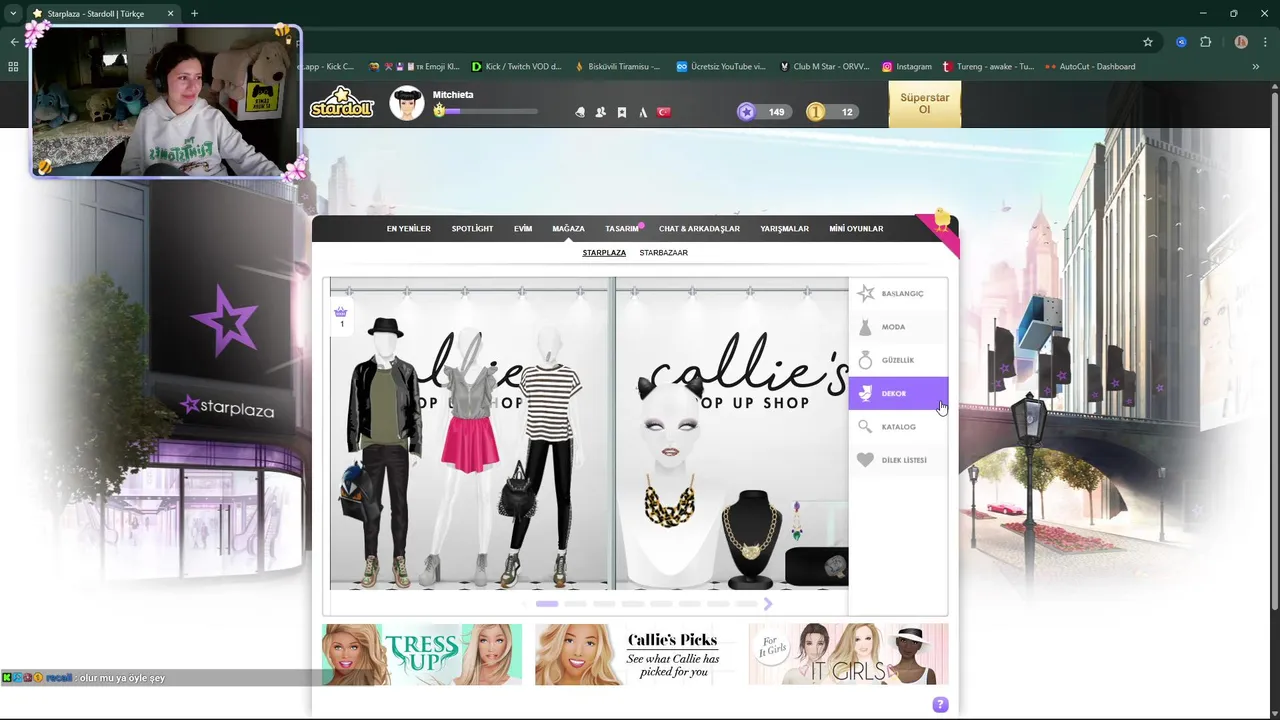Open the Bisküvili Tiramisu bookmark
1280x720 pixels.
(x=617, y=67)
